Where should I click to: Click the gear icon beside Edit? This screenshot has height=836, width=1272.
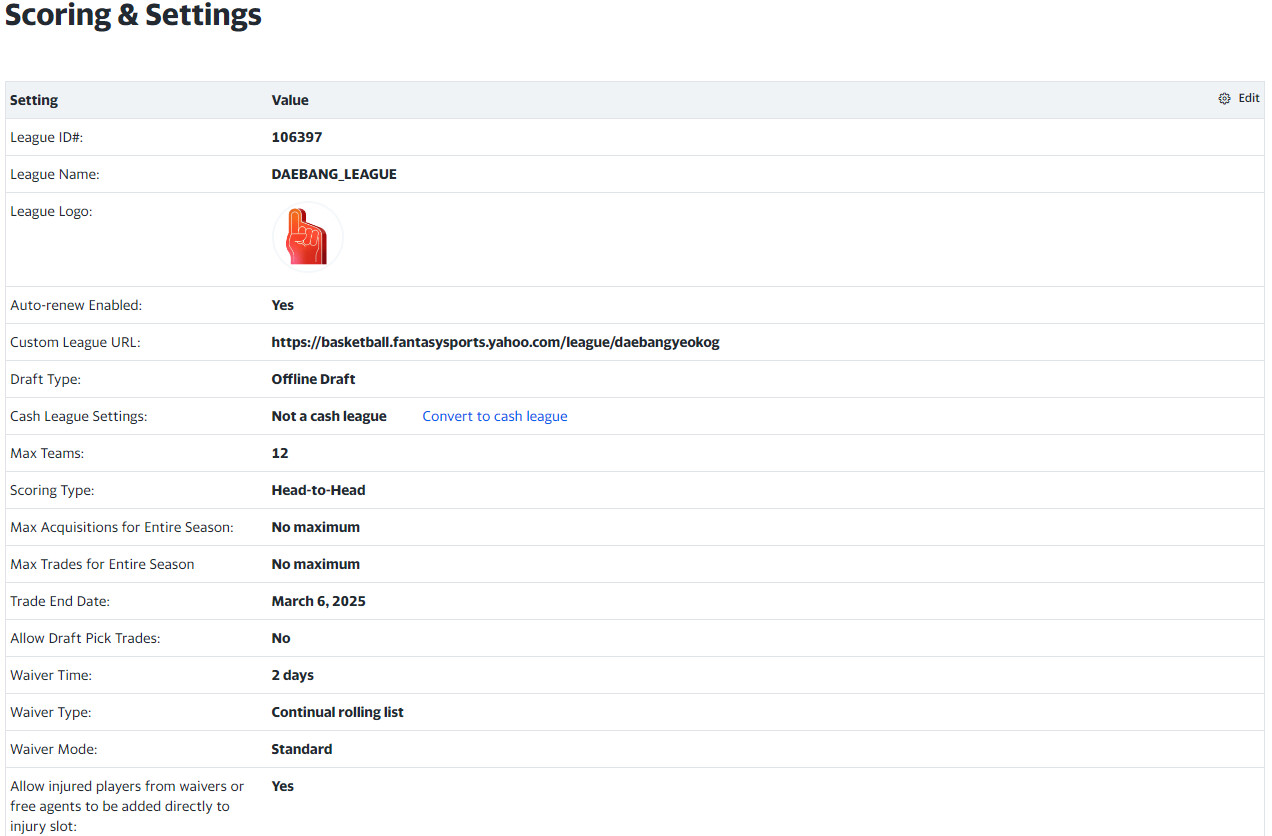(1224, 99)
